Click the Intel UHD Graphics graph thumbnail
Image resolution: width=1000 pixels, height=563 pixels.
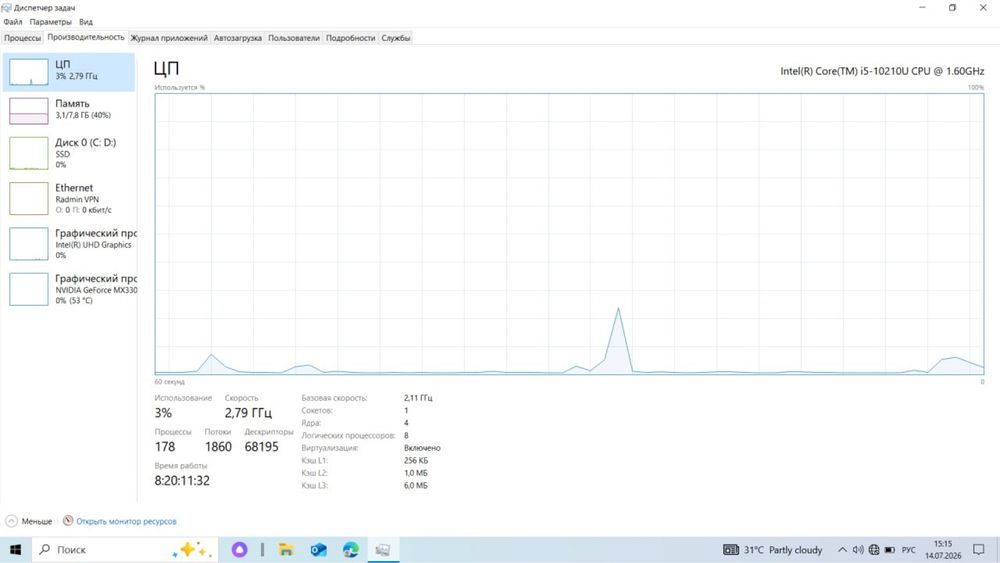coord(29,244)
